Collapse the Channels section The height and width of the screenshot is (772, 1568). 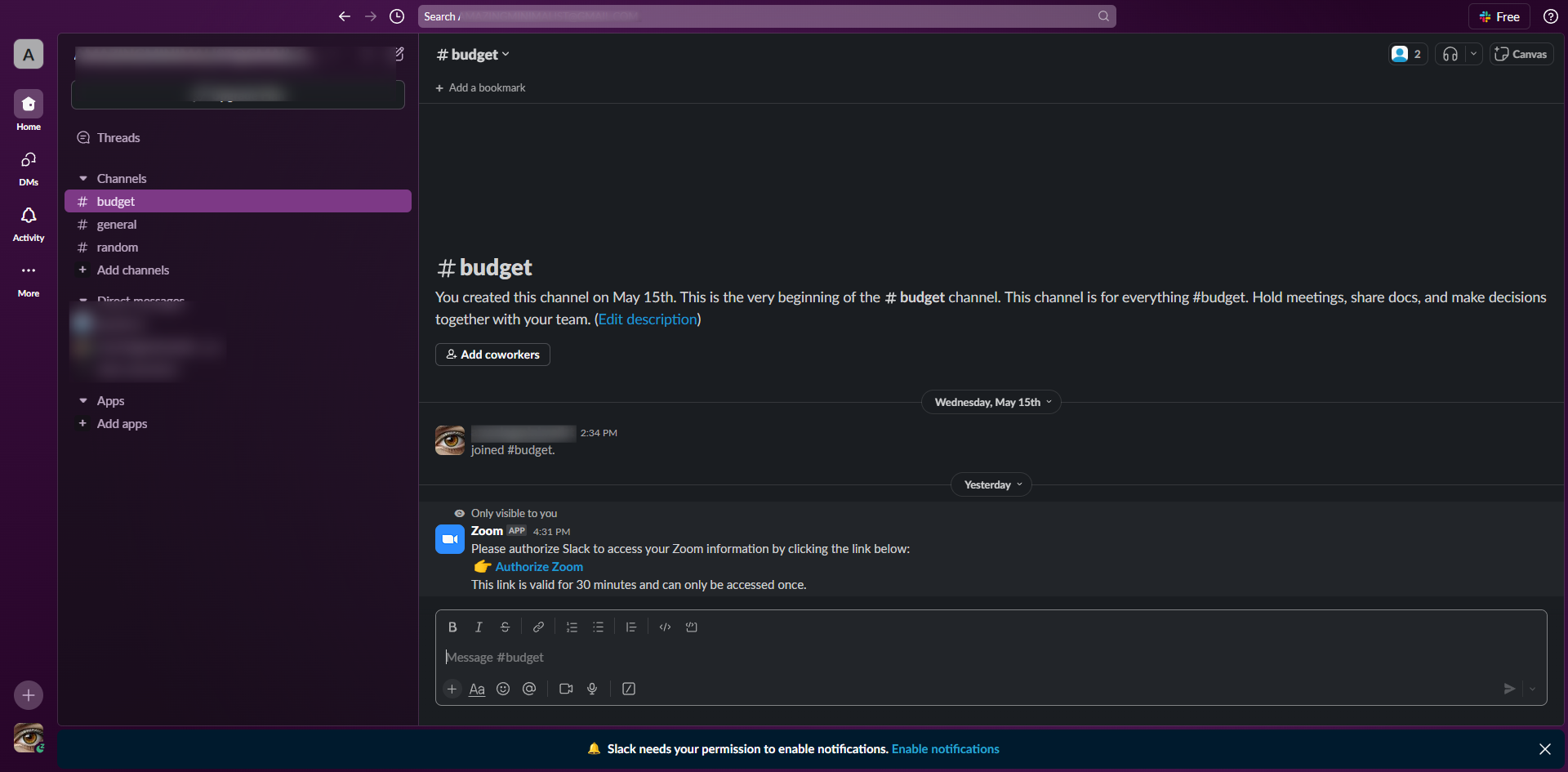(83, 178)
